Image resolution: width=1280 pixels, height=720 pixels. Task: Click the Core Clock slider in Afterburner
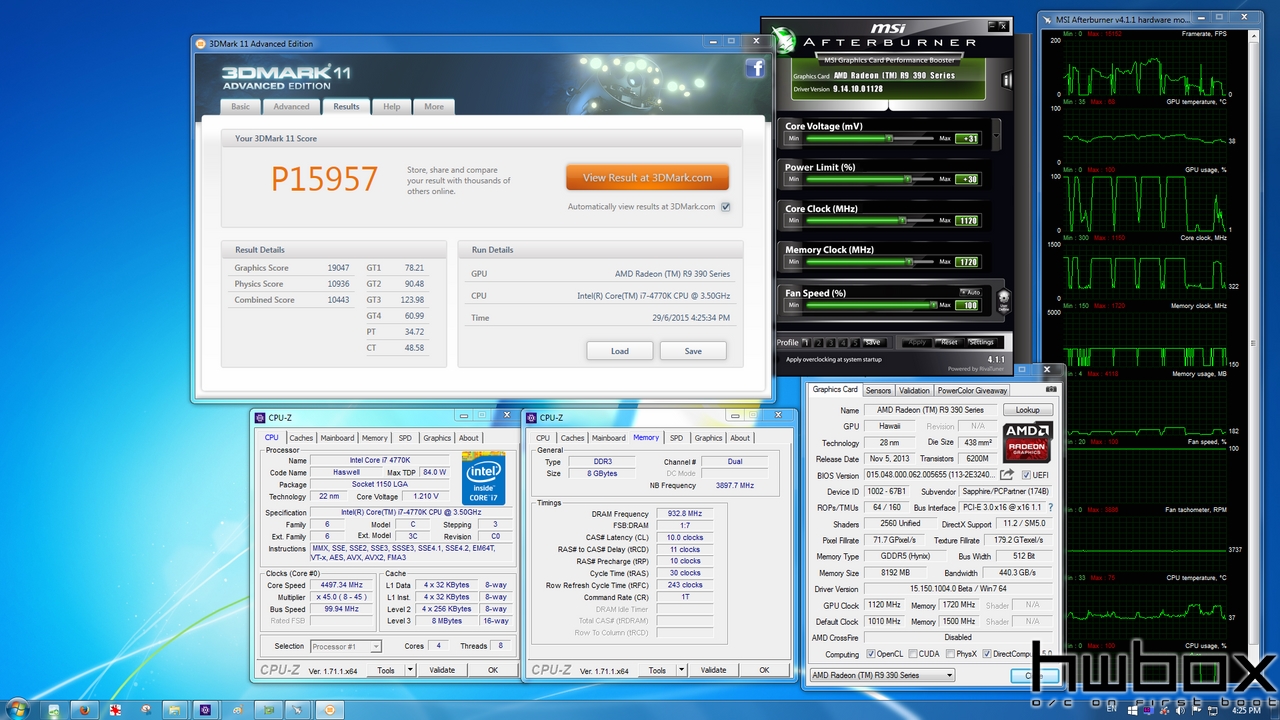(x=871, y=221)
